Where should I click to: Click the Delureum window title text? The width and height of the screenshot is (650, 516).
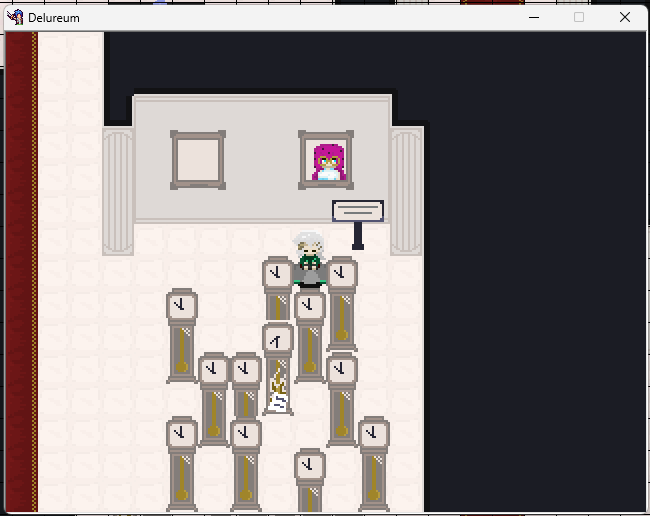click(x=54, y=18)
